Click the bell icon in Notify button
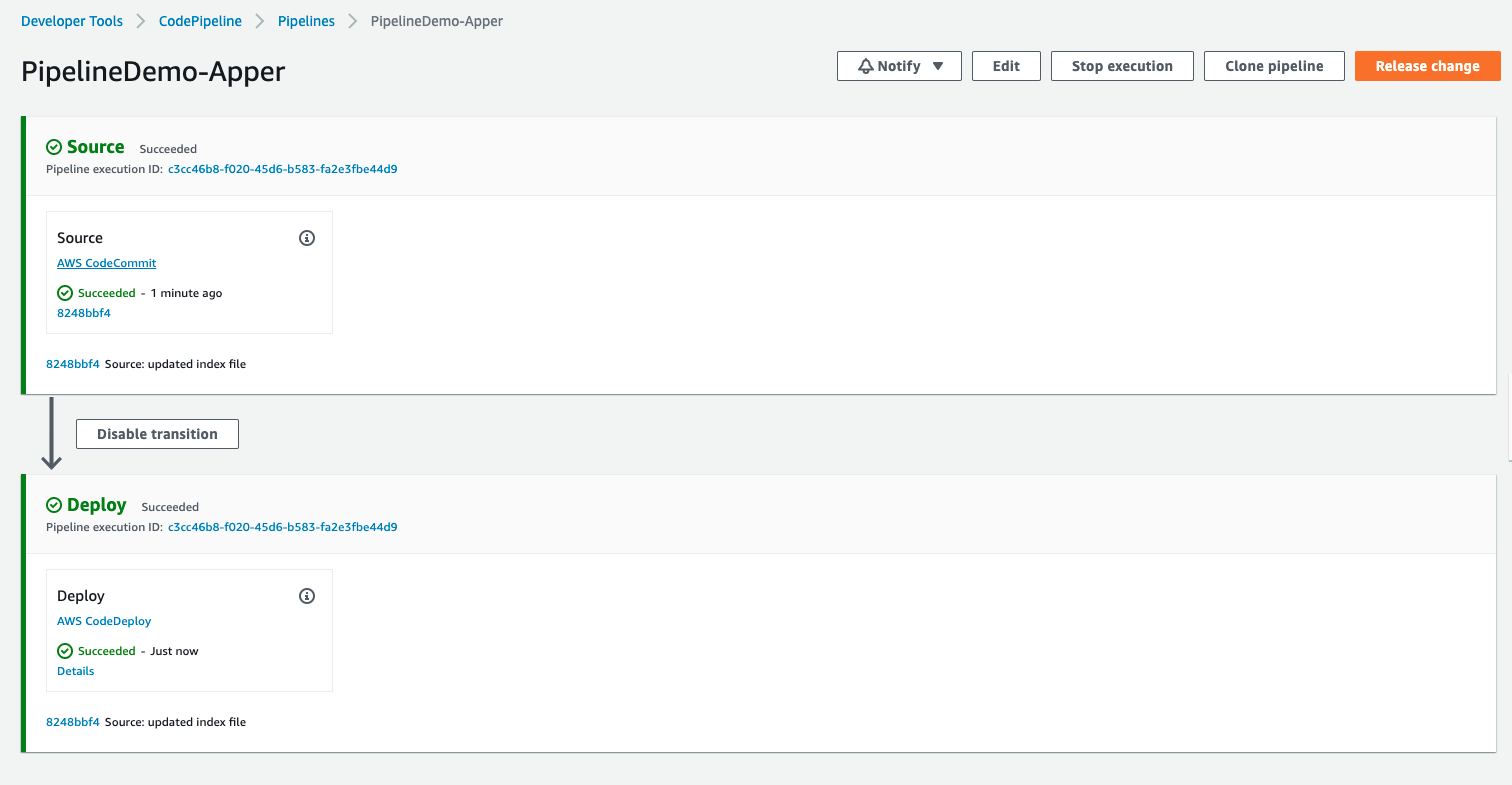Image resolution: width=1512 pixels, height=785 pixels. [866, 66]
